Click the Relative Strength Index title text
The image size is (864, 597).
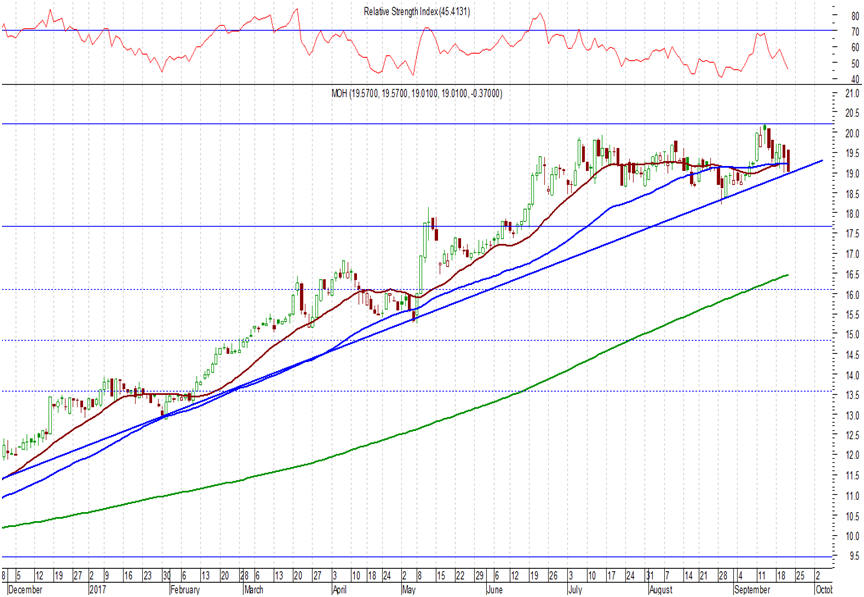(x=417, y=12)
